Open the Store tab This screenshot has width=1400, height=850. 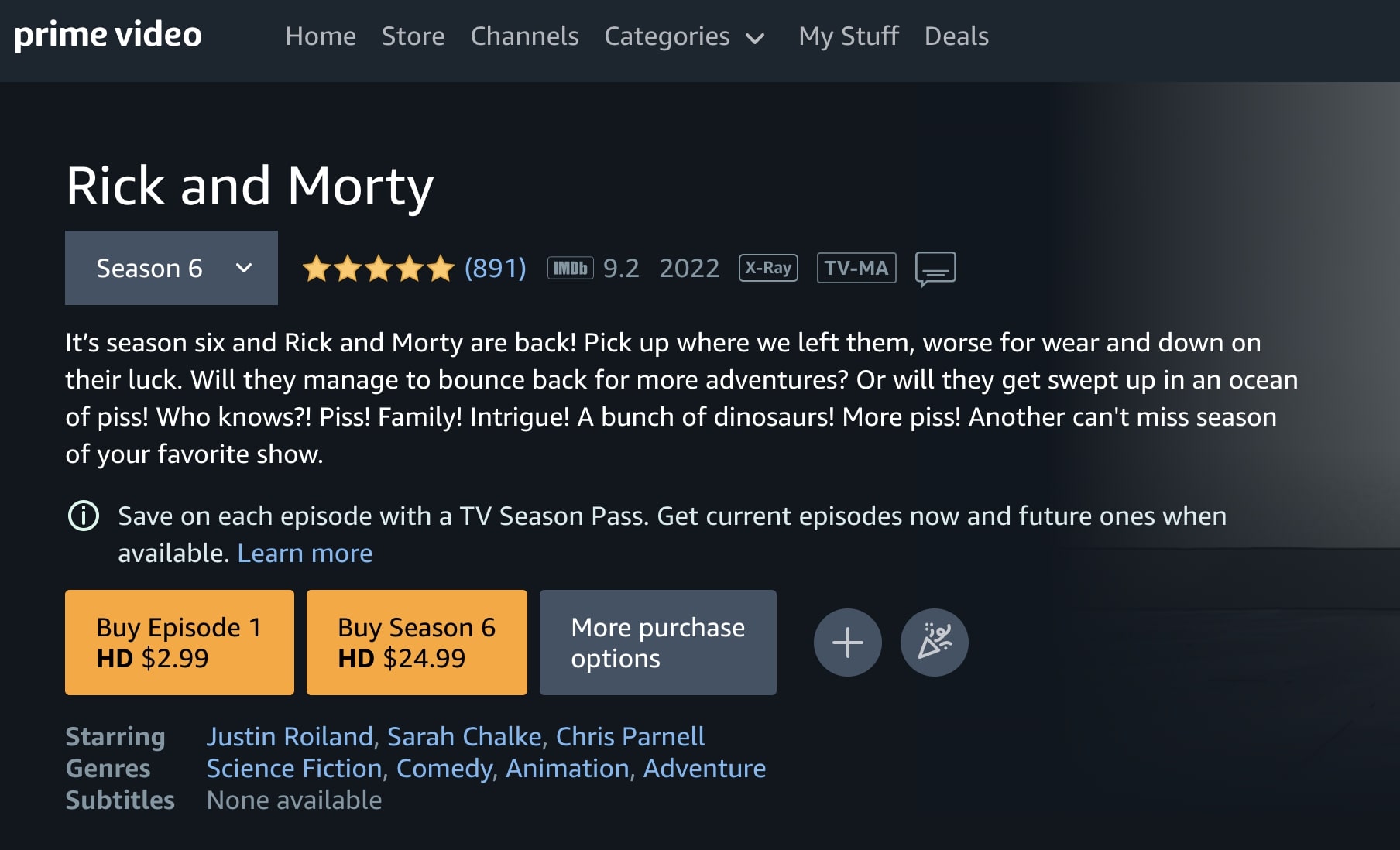pos(413,36)
